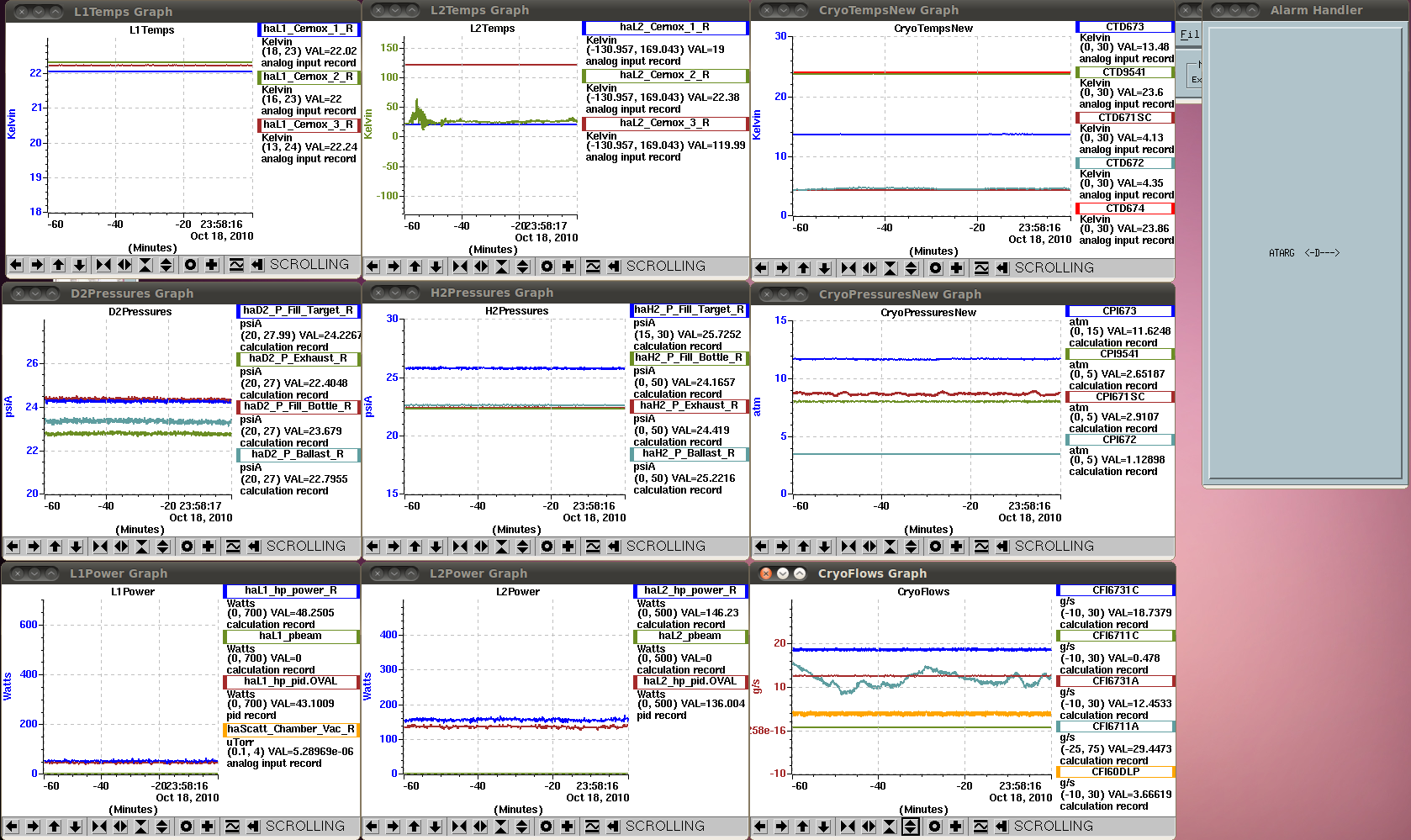
Task: Select CFI60DLP legend entry
Action: [1116, 772]
